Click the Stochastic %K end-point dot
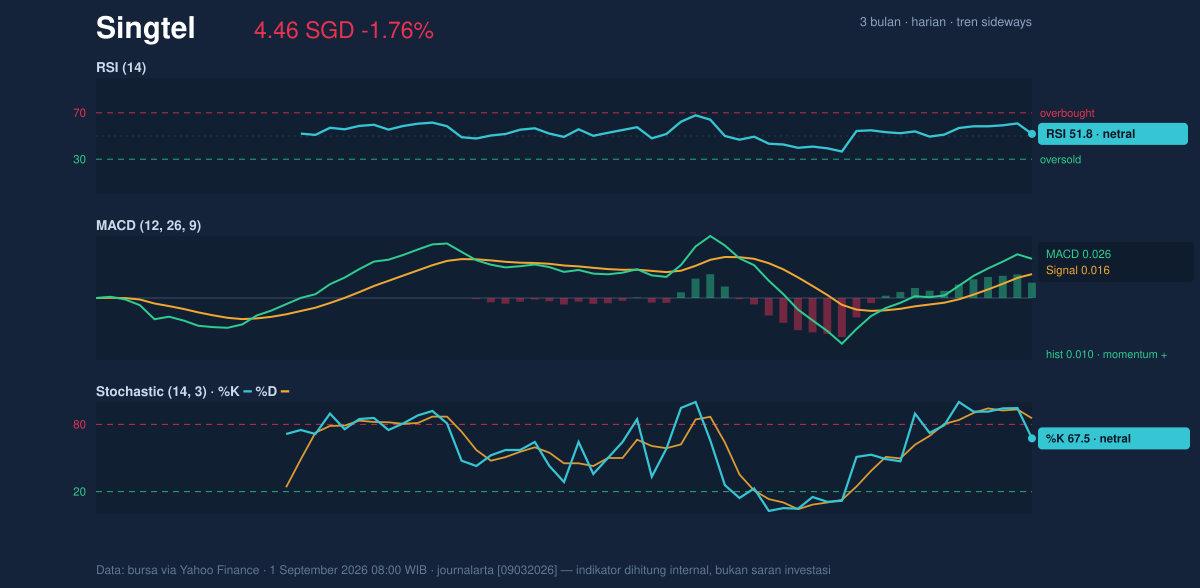 pyautogui.click(x=1032, y=438)
